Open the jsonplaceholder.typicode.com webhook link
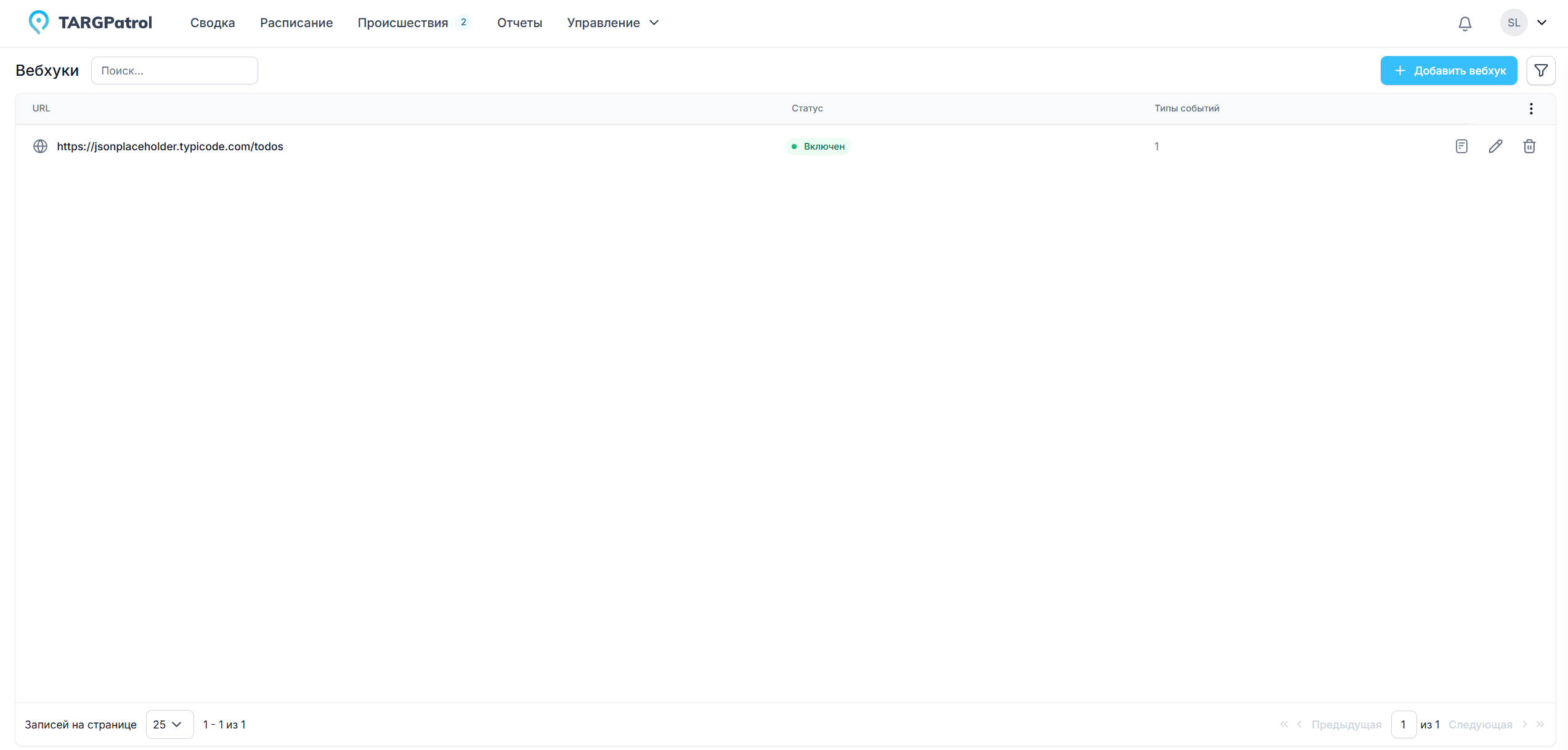 [x=170, y=147]
